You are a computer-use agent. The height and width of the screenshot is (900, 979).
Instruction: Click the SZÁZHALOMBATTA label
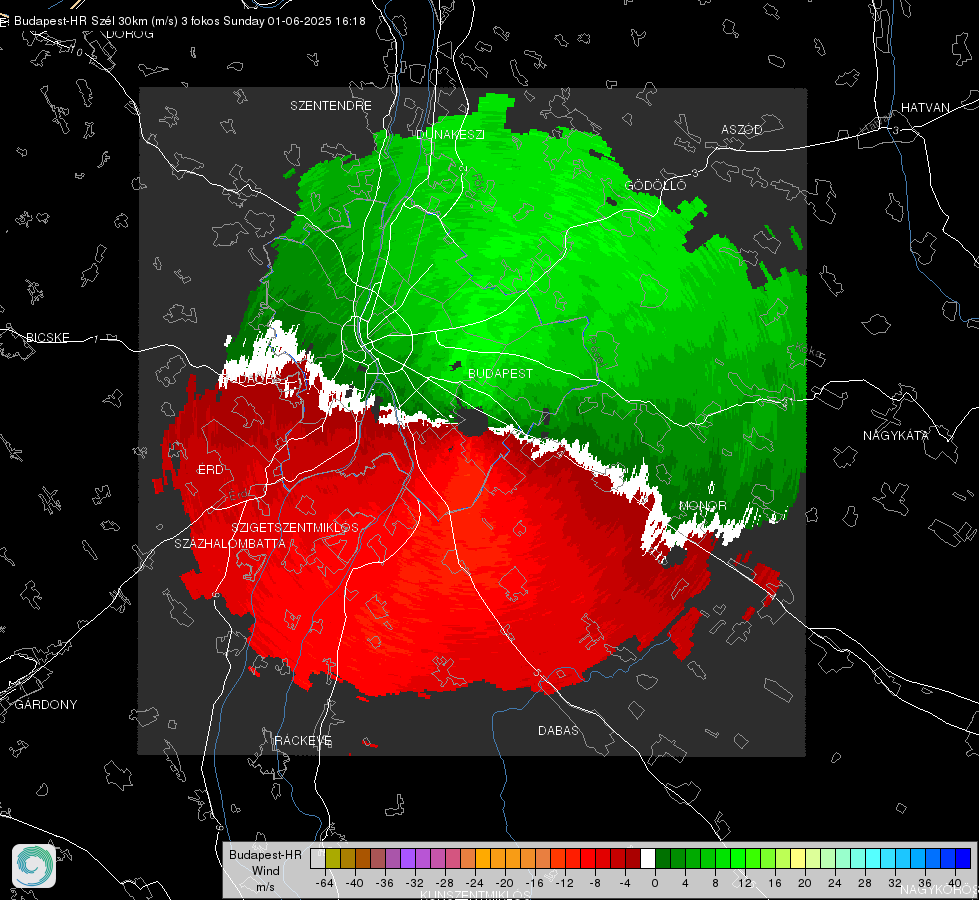click(230, 543)
